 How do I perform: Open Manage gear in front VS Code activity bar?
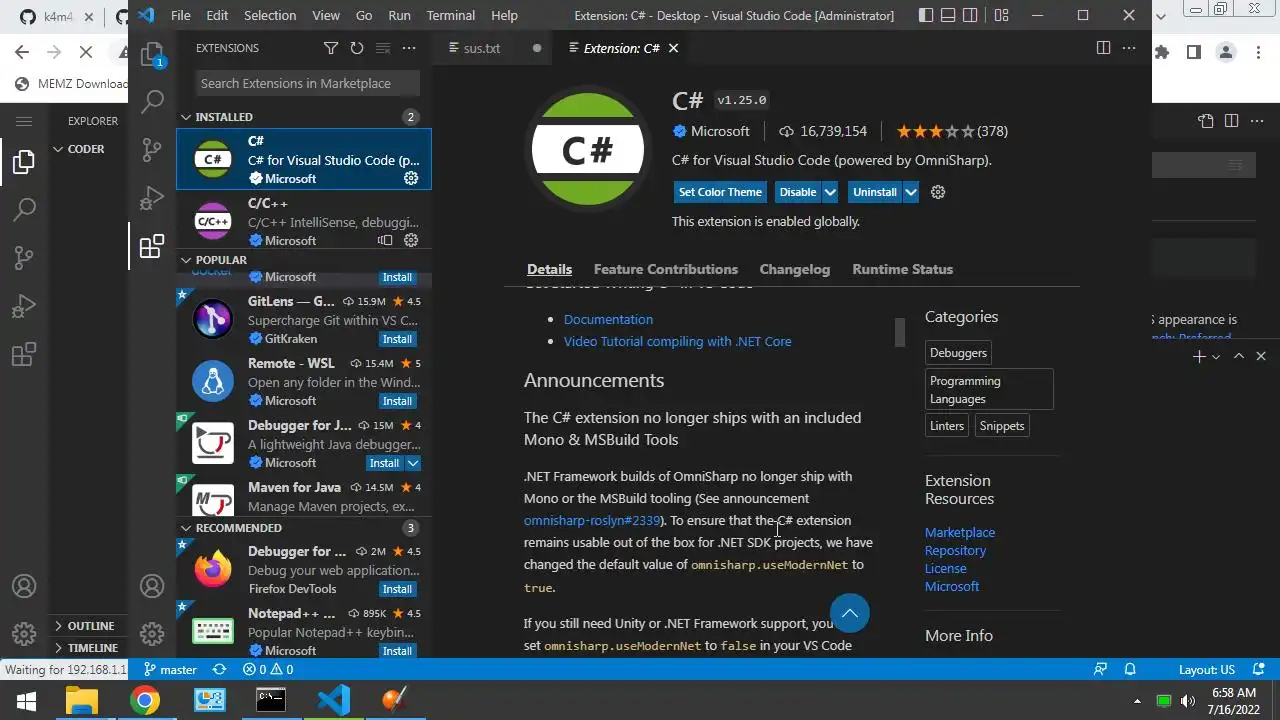coord(152,633)
